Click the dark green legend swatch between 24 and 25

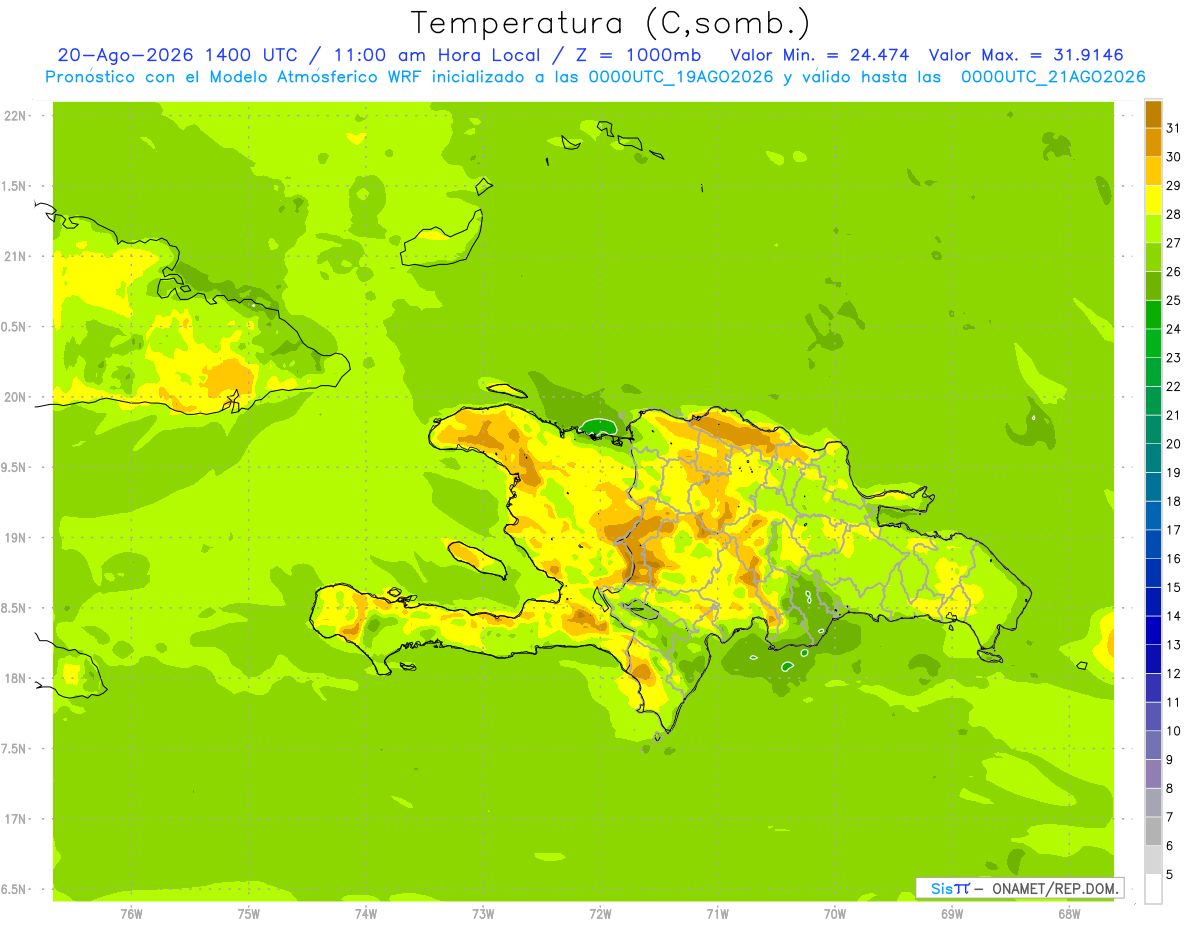[x=1153, y=315]
